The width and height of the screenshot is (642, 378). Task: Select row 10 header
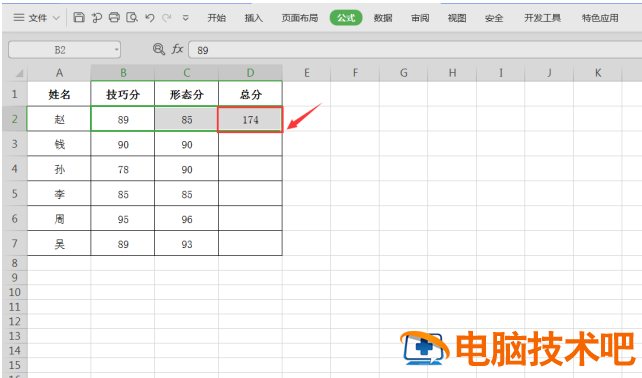[x=14, y=292]
